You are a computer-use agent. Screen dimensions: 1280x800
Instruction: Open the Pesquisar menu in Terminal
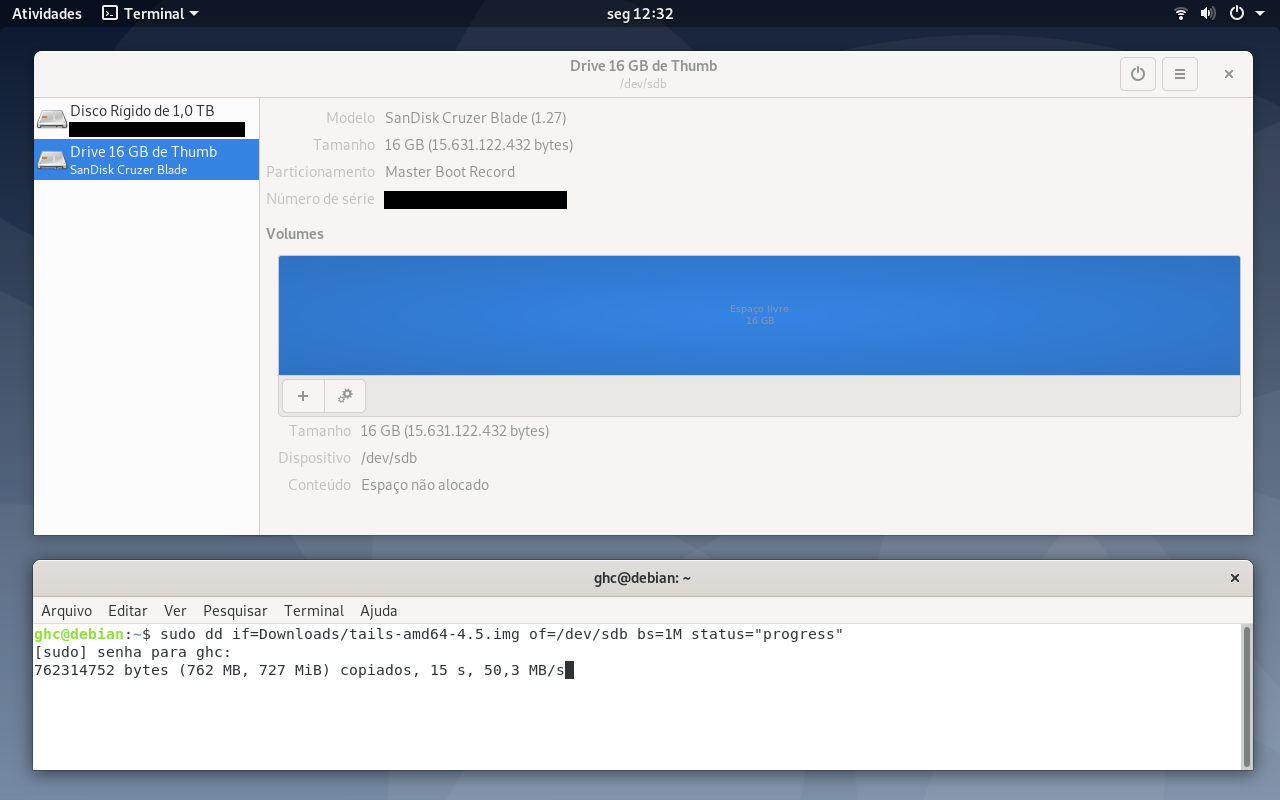click(235, 610)
